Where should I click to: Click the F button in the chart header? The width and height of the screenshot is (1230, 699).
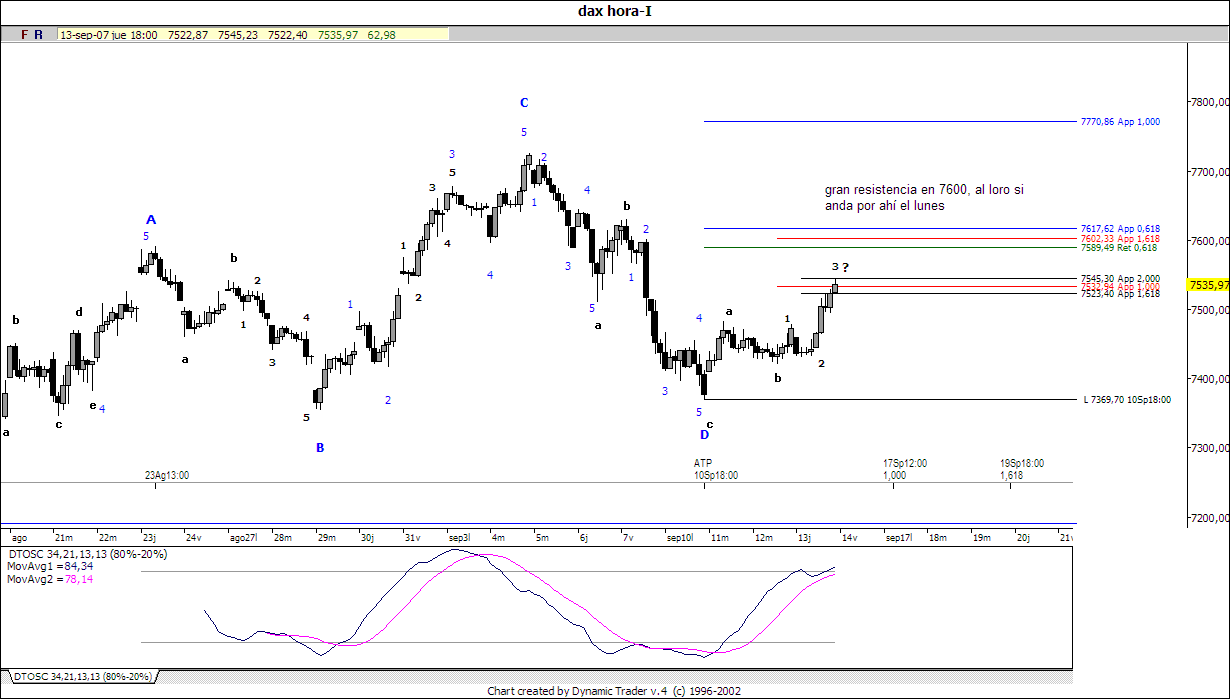[x=24, y=34]
